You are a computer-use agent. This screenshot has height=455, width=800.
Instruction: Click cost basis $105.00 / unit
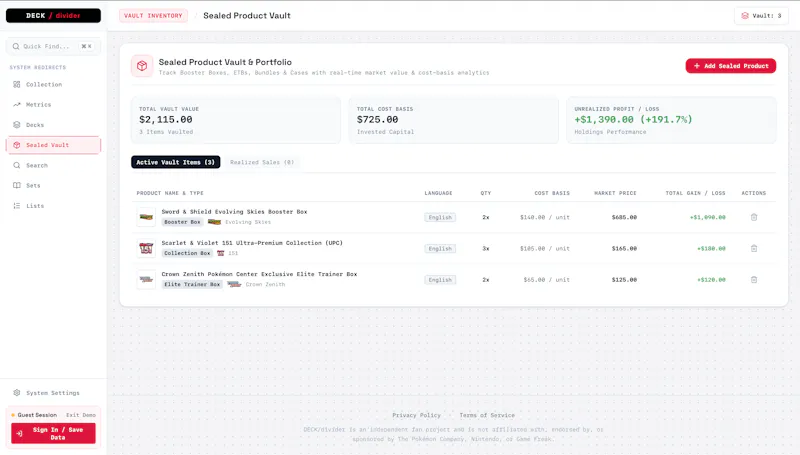(x=544, y=248)
